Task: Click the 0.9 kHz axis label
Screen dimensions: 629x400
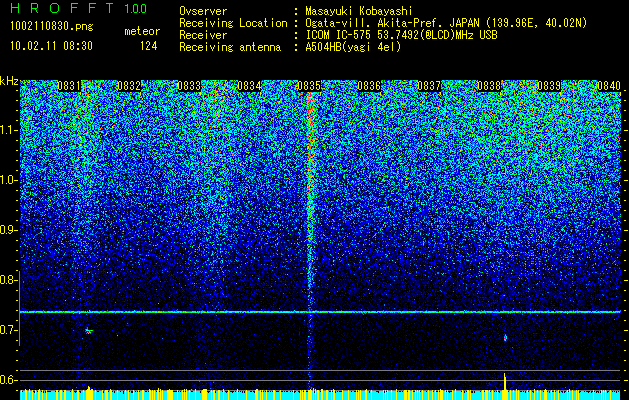Action: coord(8,230)
